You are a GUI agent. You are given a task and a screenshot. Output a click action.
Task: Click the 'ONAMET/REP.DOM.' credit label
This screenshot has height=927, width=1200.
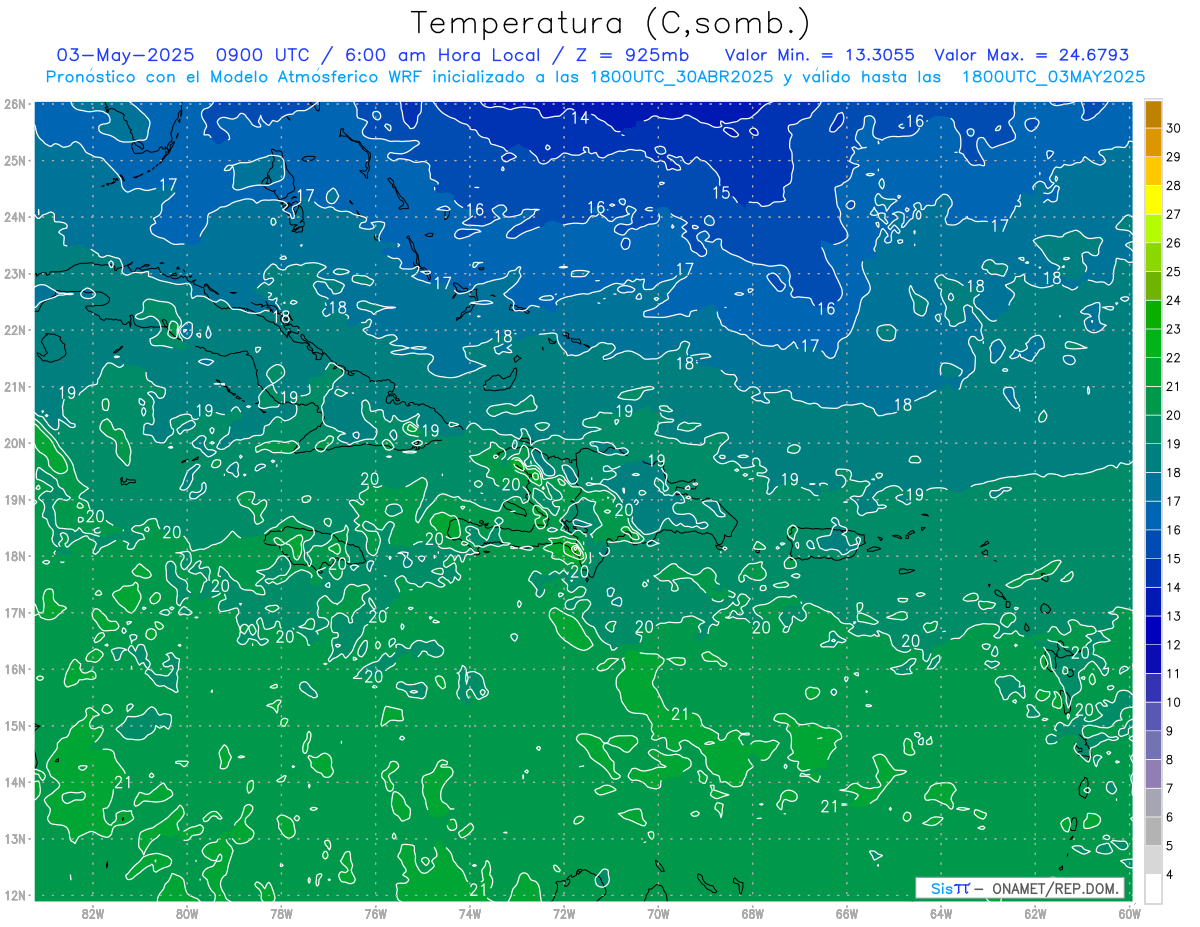(1054, 888)
